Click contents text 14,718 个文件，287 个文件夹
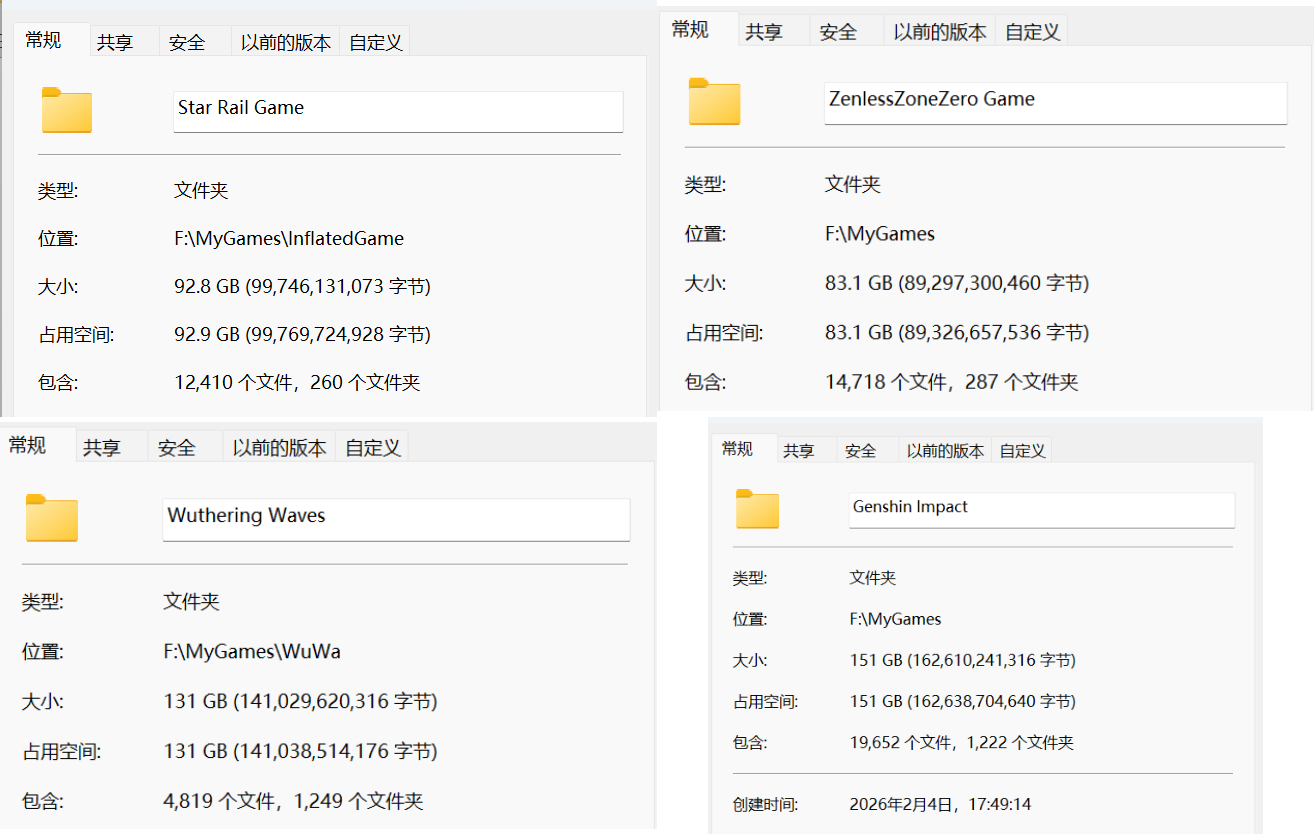Screen dimensions: 1314x834 click(x=952, y=381)
